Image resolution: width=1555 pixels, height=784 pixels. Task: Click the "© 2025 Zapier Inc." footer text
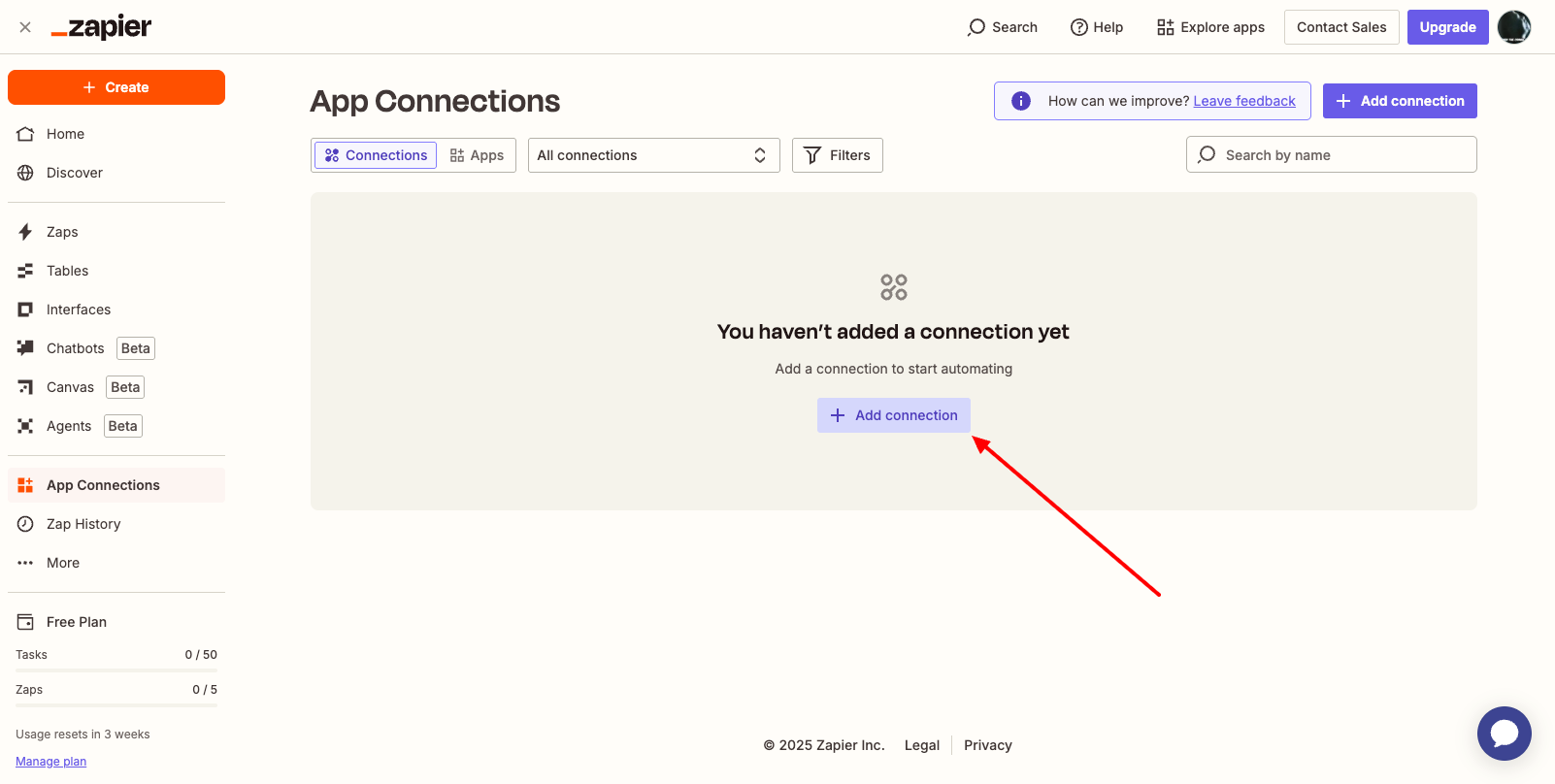coord(824,745)
